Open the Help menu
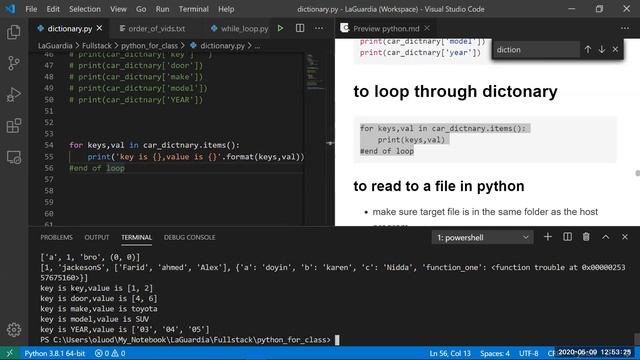Viewport: 640px width, 360px height. (x=226, y=9)
